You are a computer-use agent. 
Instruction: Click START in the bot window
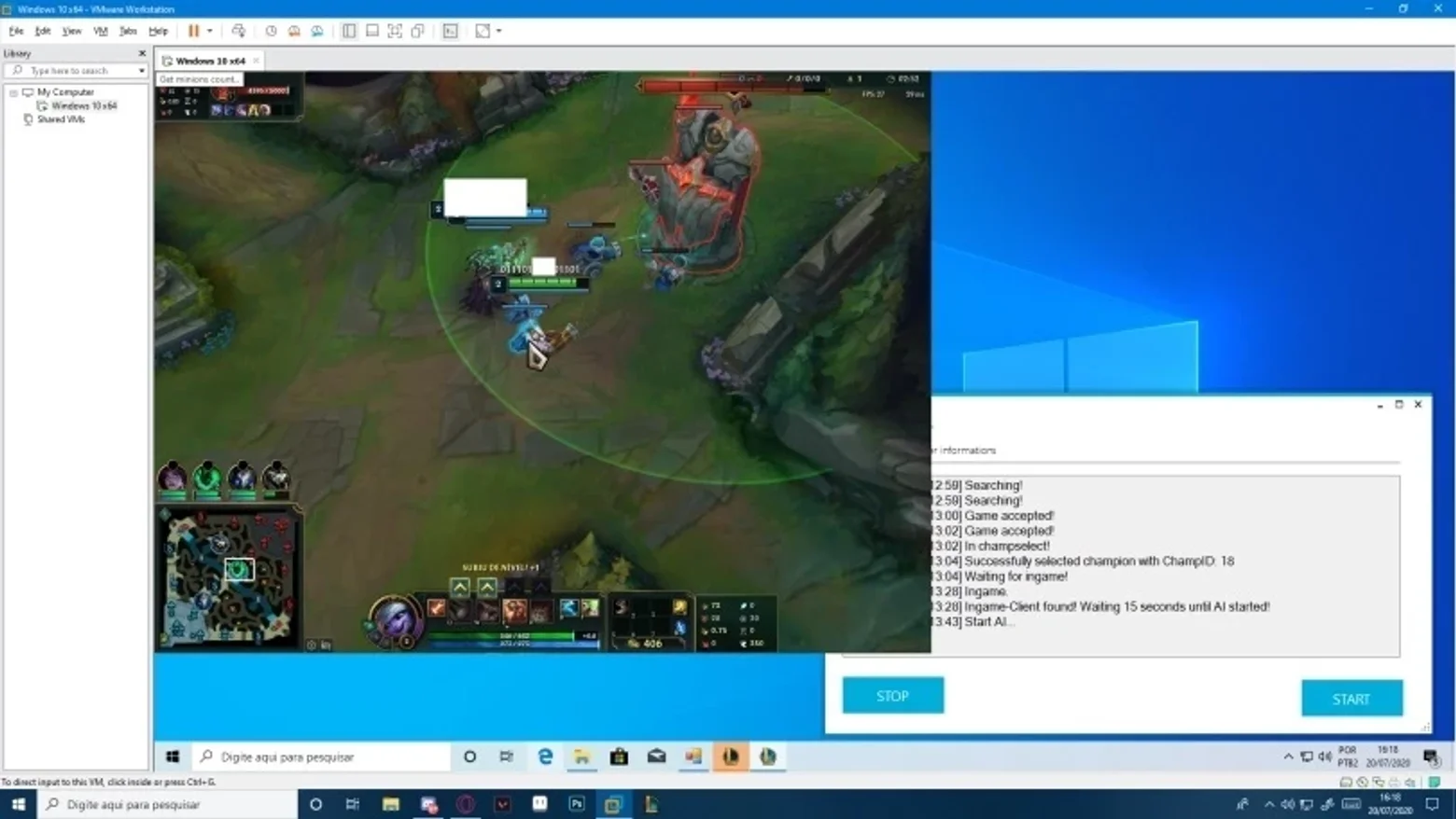(x=1351, y=699)
